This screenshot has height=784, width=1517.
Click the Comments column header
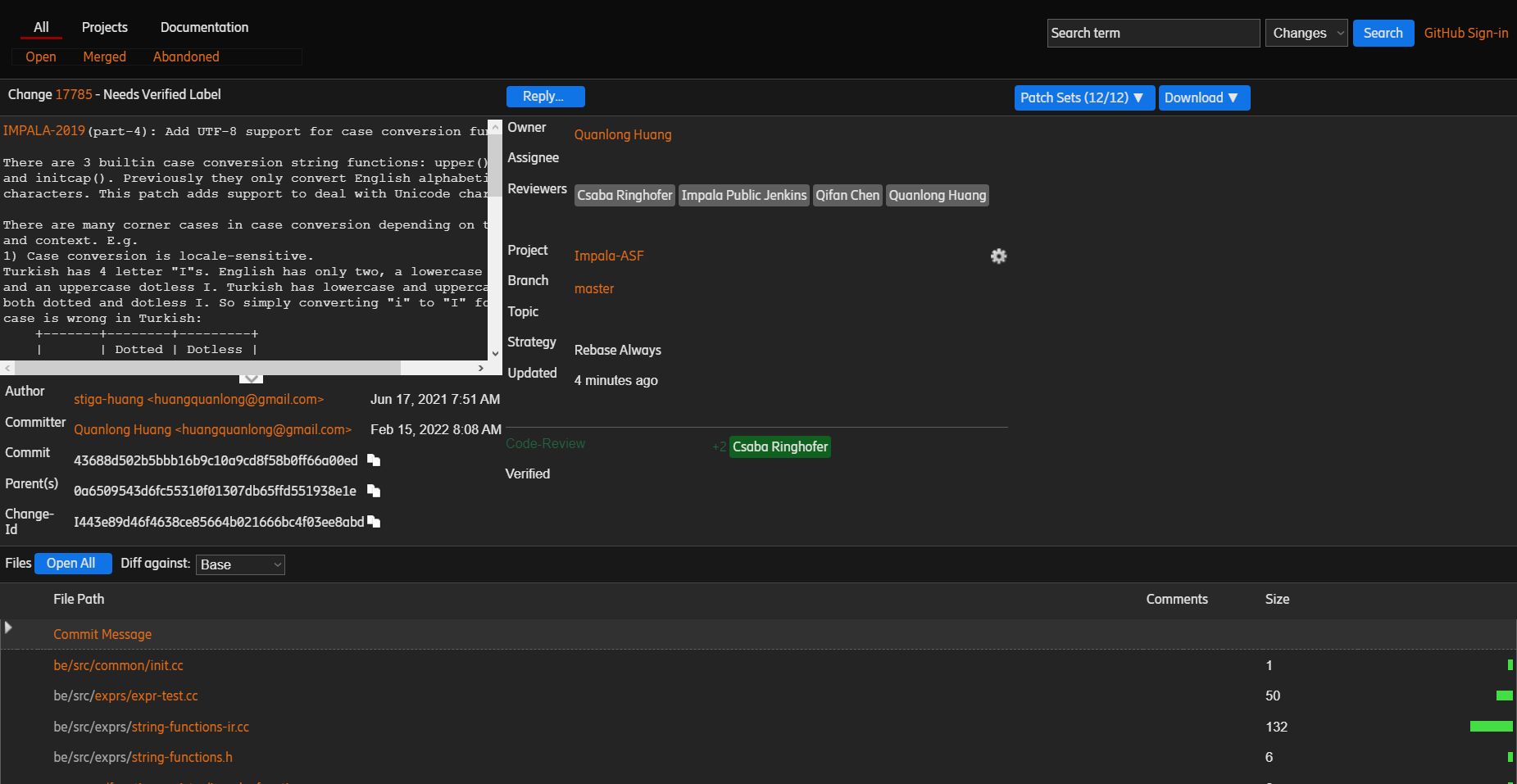pos(1177,599)
